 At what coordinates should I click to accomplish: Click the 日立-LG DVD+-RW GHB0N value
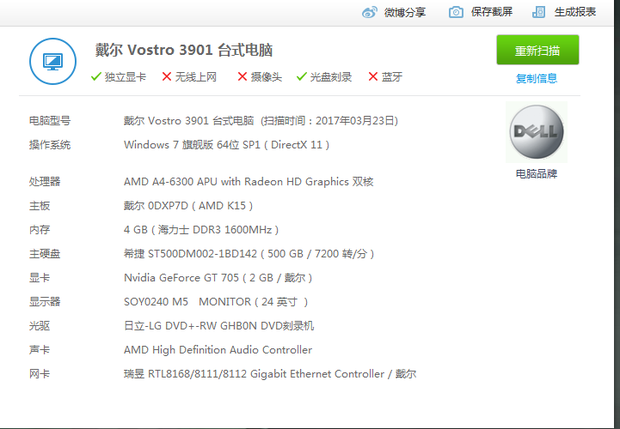[x=219, y=326]
